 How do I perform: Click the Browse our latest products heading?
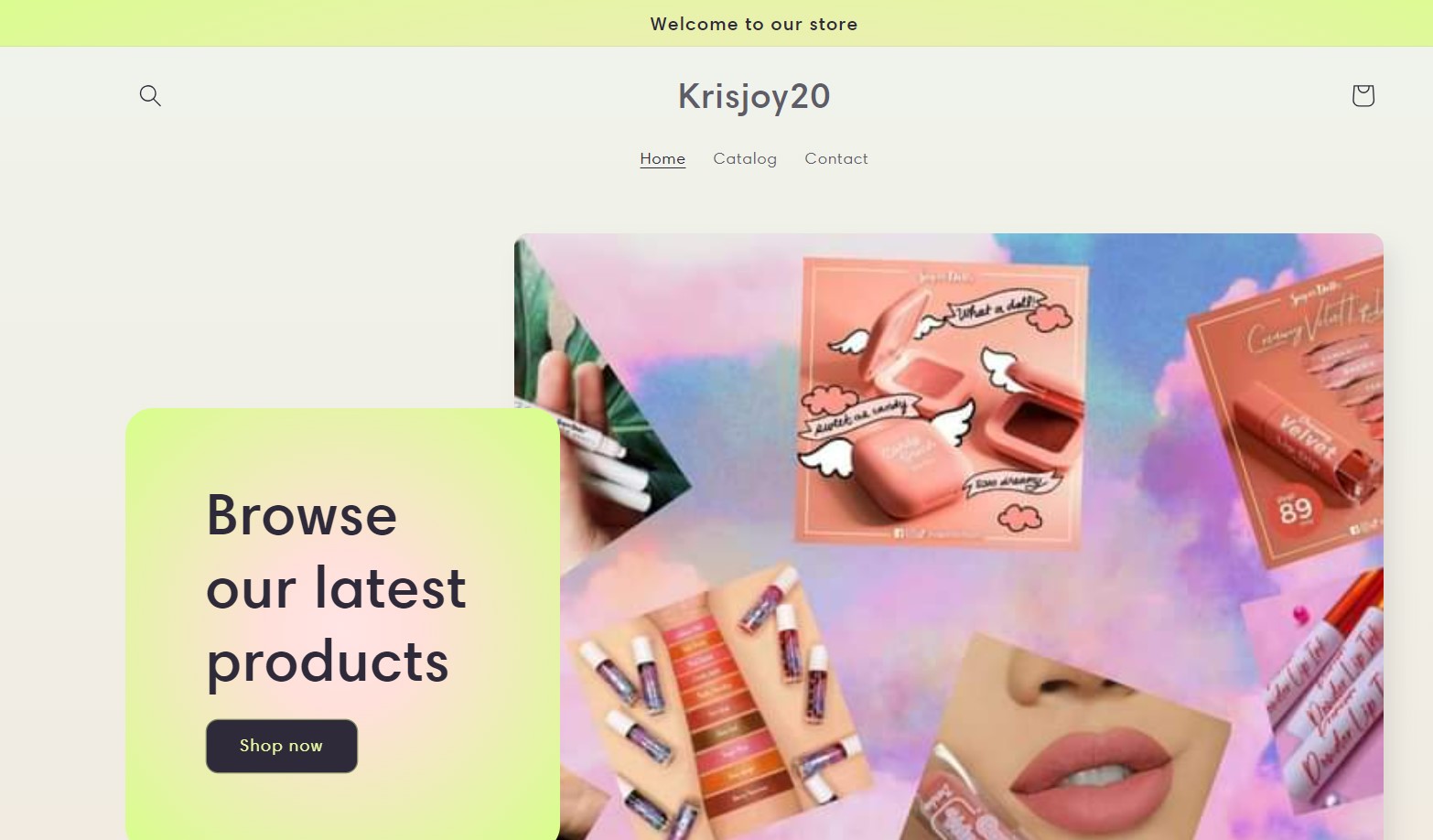336,588
